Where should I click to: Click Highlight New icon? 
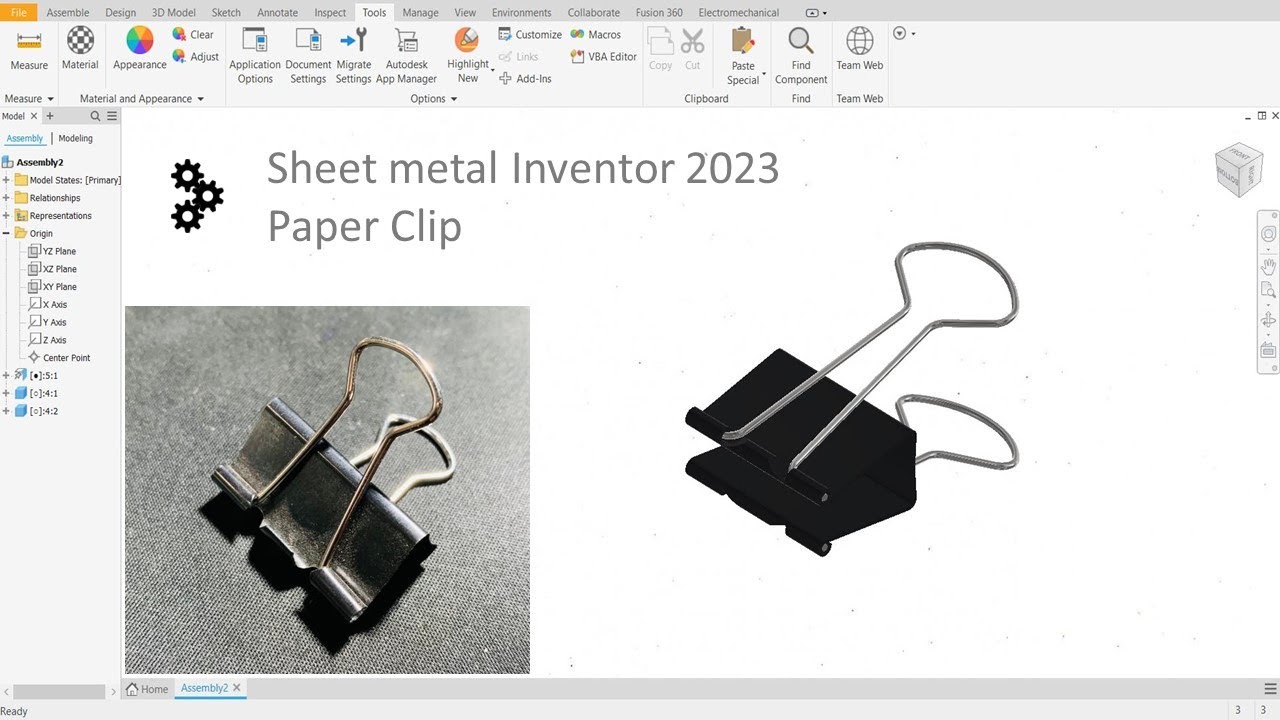tap(467, 40)
